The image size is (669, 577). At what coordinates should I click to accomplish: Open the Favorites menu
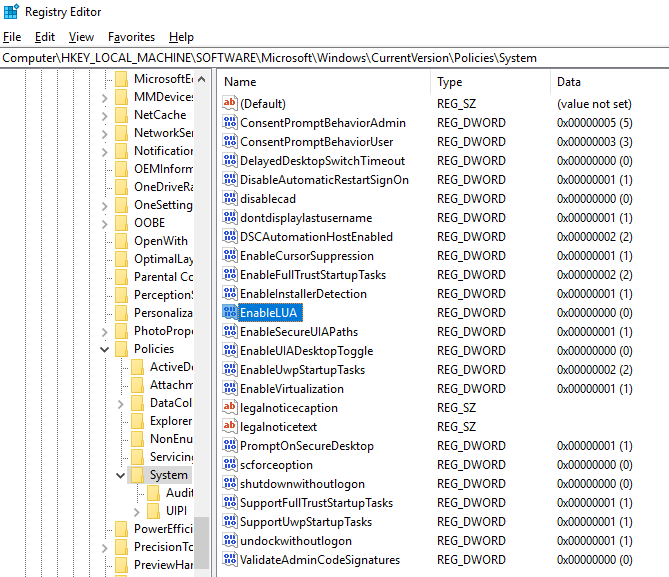[131, 37]
